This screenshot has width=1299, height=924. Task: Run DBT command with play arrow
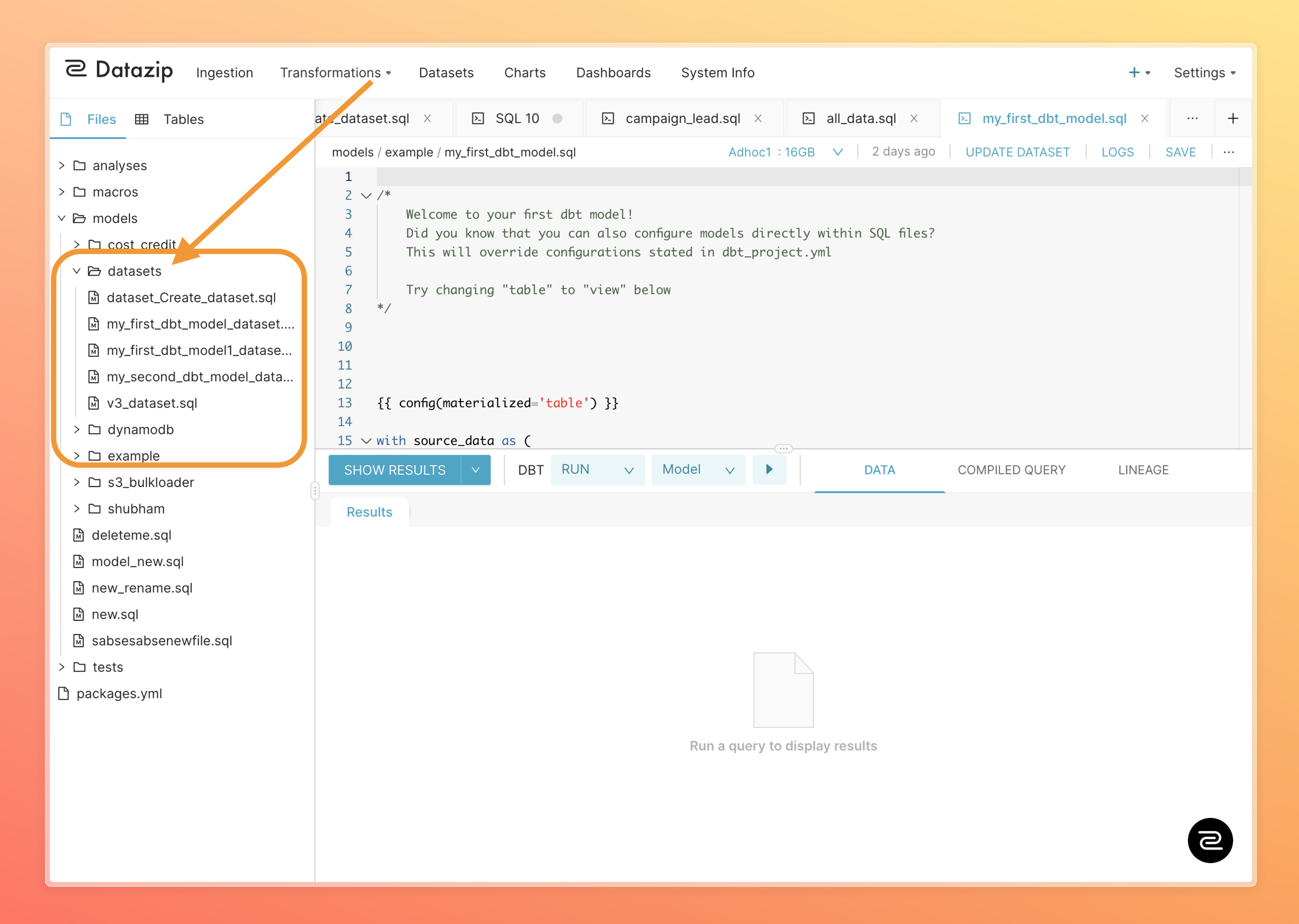[x=769, y=470]
